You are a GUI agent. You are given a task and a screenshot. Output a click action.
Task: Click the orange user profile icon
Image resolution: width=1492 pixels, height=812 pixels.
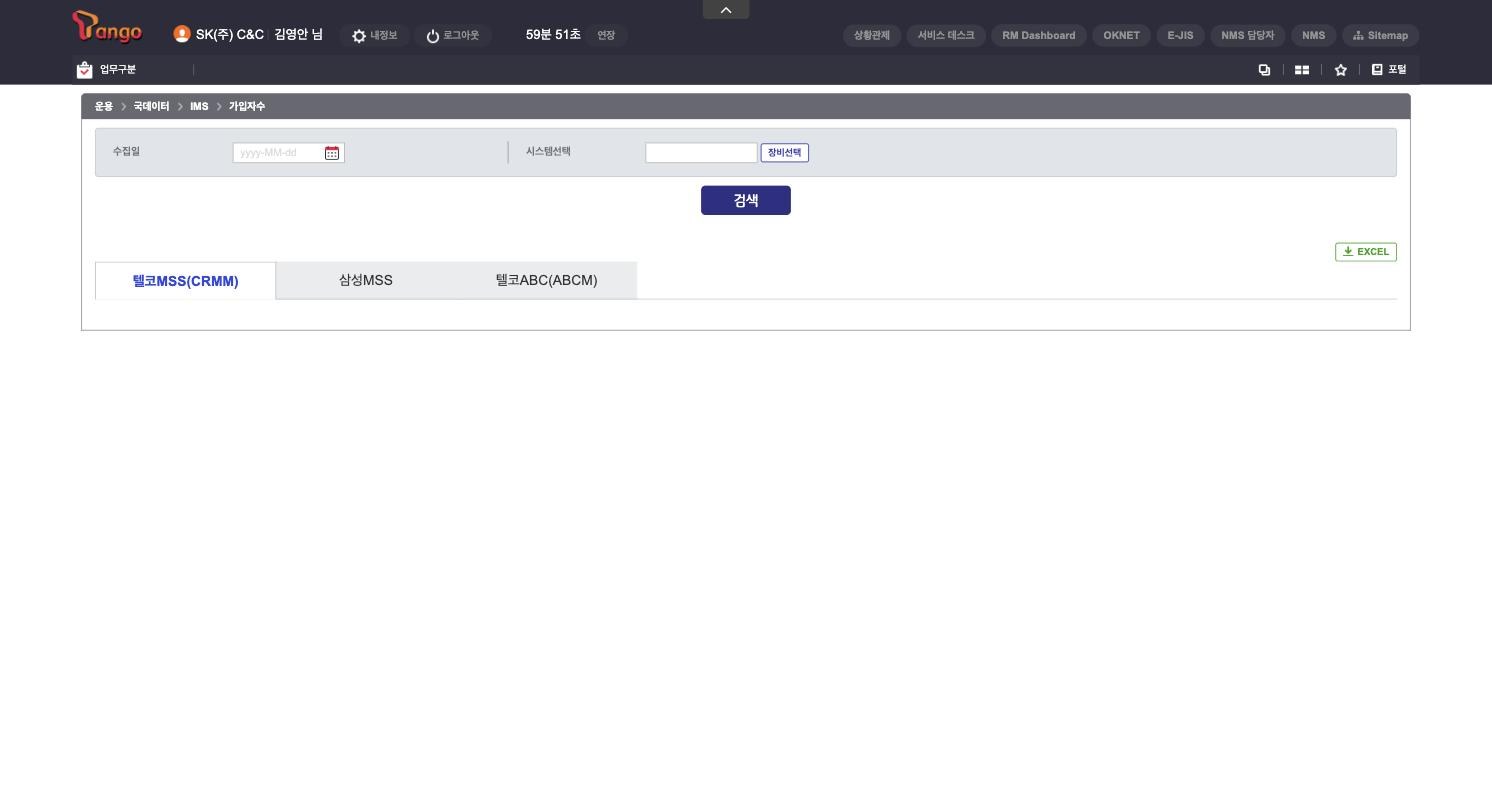click(x=182, y=34)
